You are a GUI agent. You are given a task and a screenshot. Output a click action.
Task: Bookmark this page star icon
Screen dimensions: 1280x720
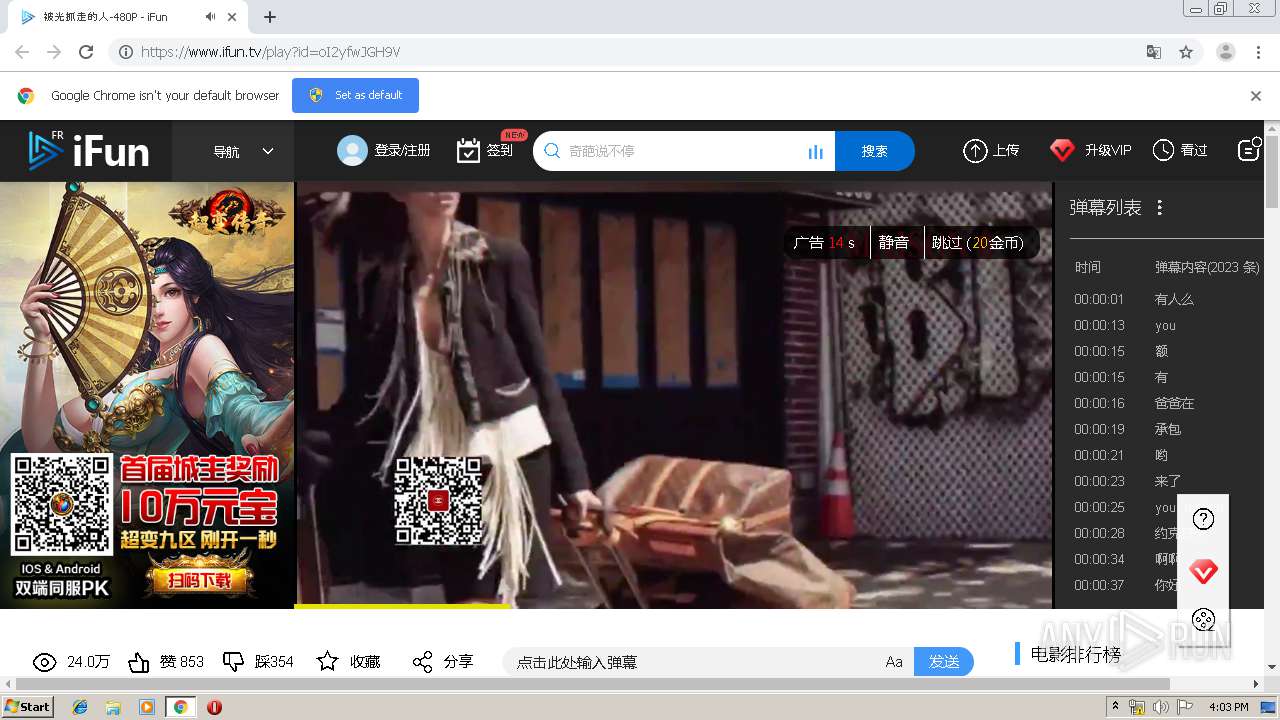click(x=1186, y=52)
